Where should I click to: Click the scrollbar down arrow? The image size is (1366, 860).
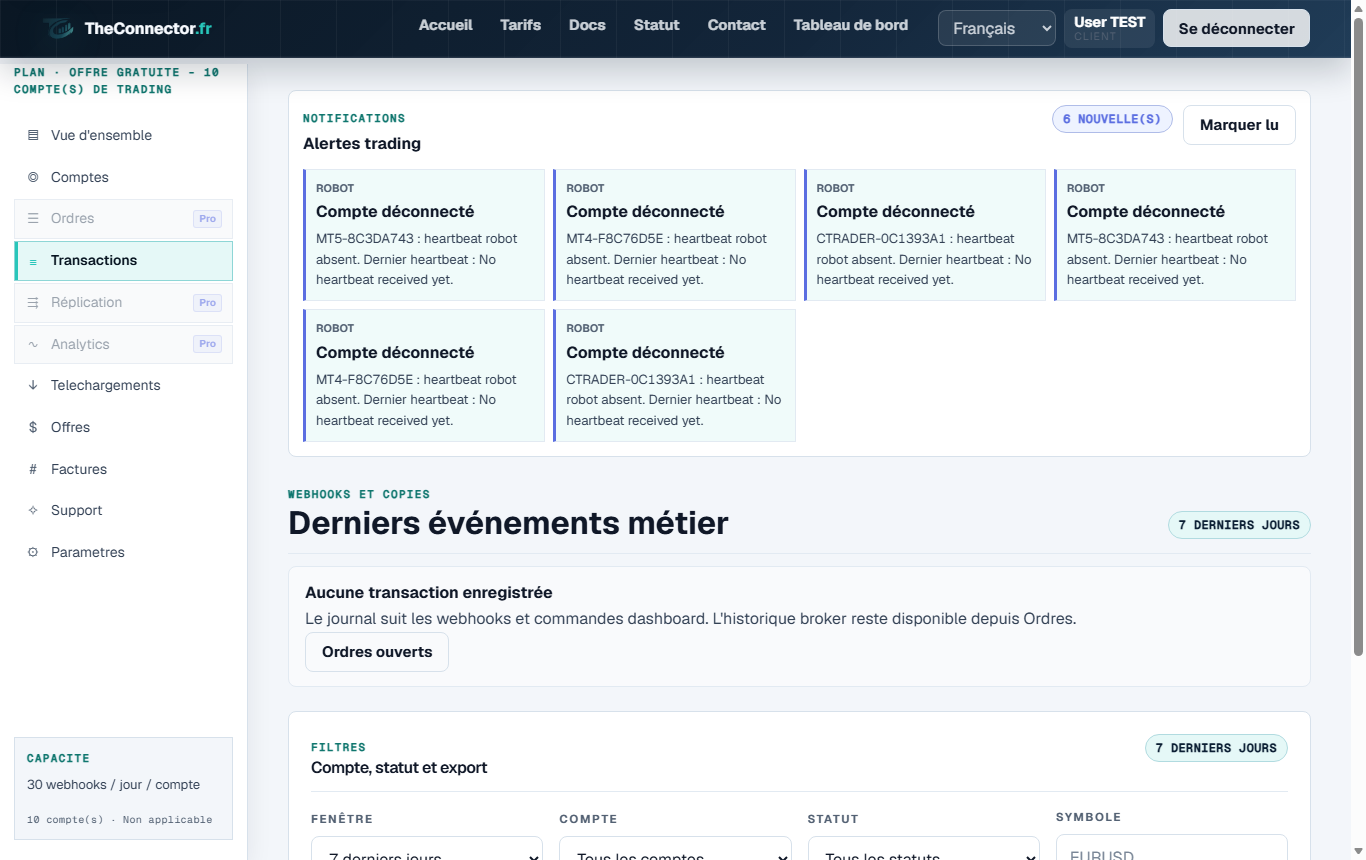[1358, 852]
